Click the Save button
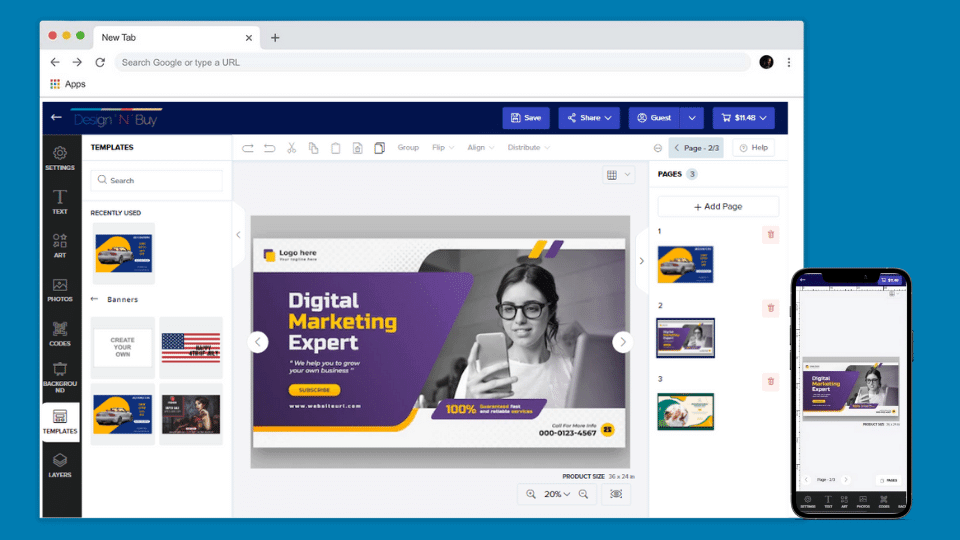 click(x=526, y=118)
